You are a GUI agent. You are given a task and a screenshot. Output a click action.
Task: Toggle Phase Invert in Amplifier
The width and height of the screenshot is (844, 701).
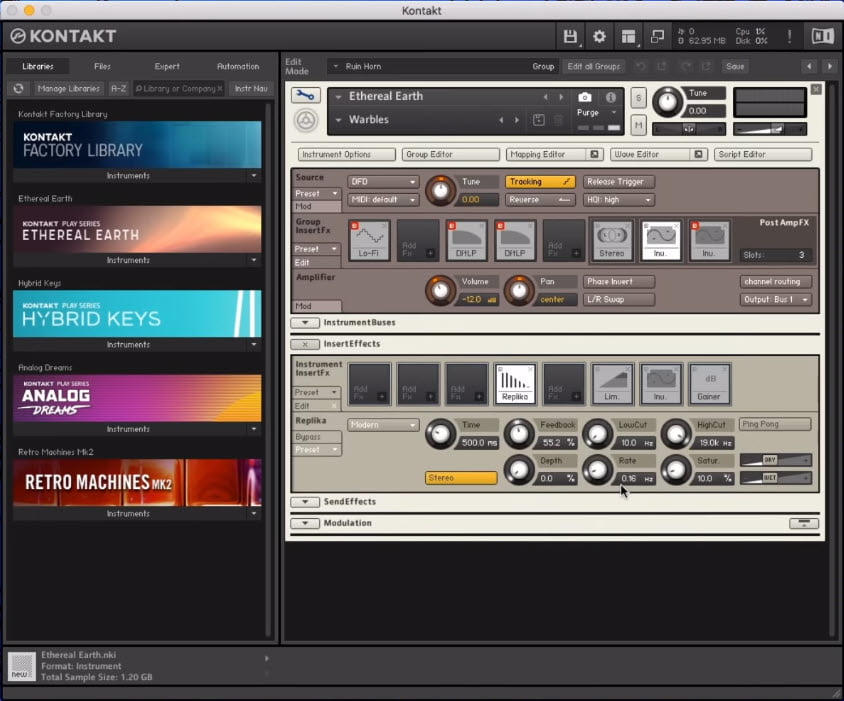[x=618, y=282]
